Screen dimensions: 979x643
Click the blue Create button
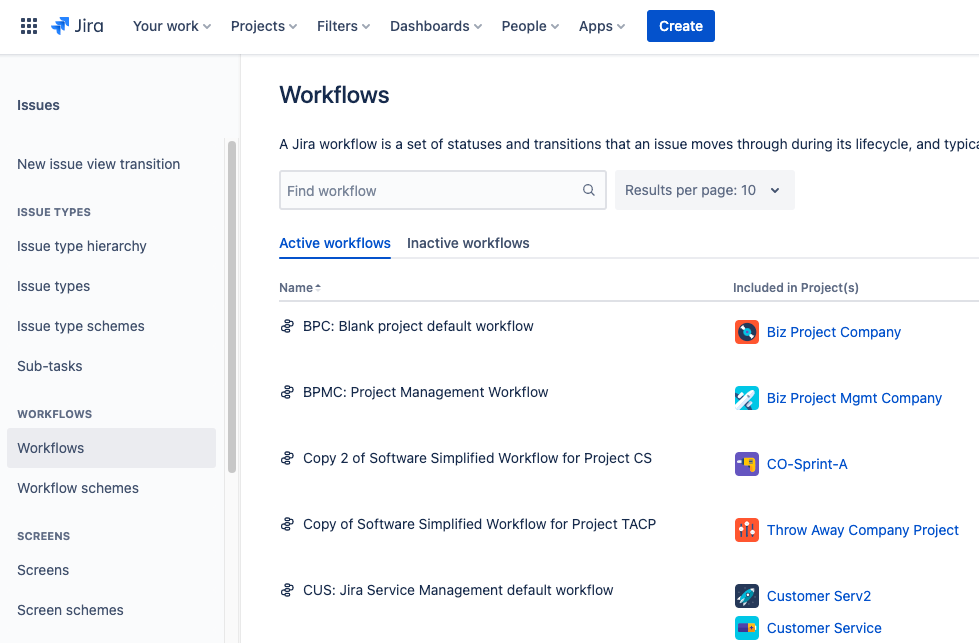[681, 26]
